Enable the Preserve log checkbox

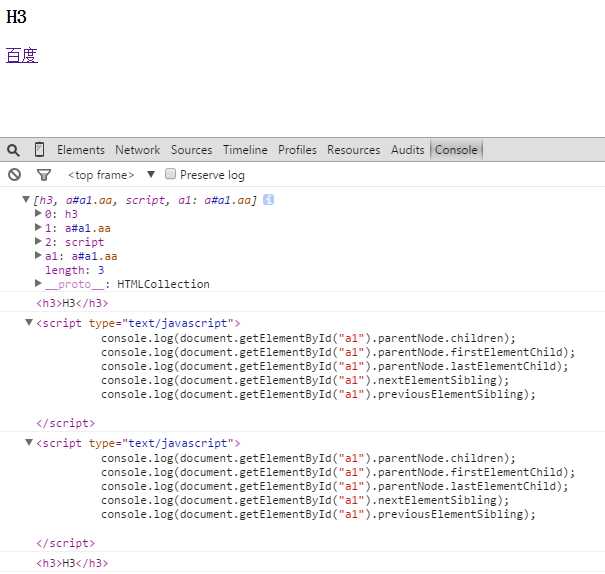coord(170,174)
